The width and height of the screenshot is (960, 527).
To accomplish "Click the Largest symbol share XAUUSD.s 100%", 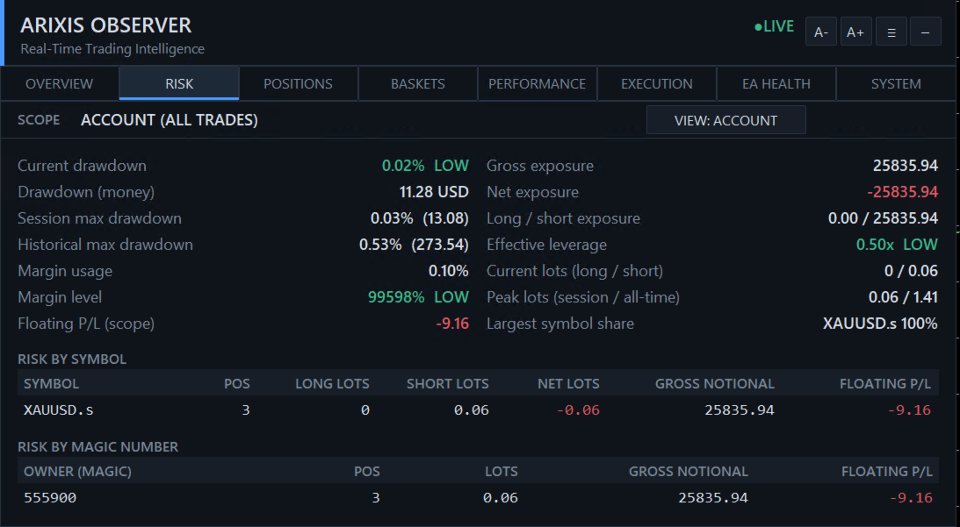I will pos(880,324).
